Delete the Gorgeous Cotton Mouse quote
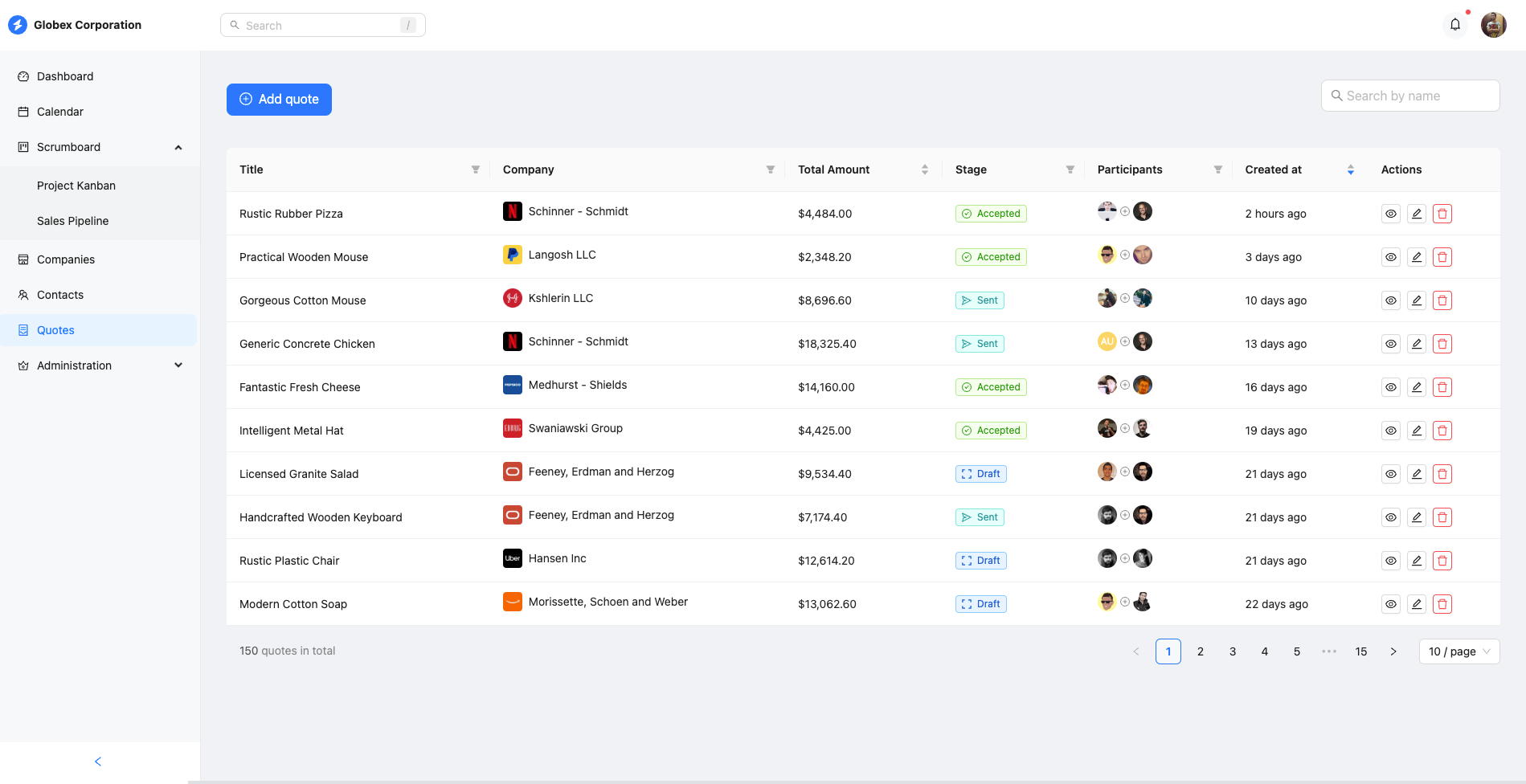The height and width of the screenshot is (784, 1526). 1442,300
